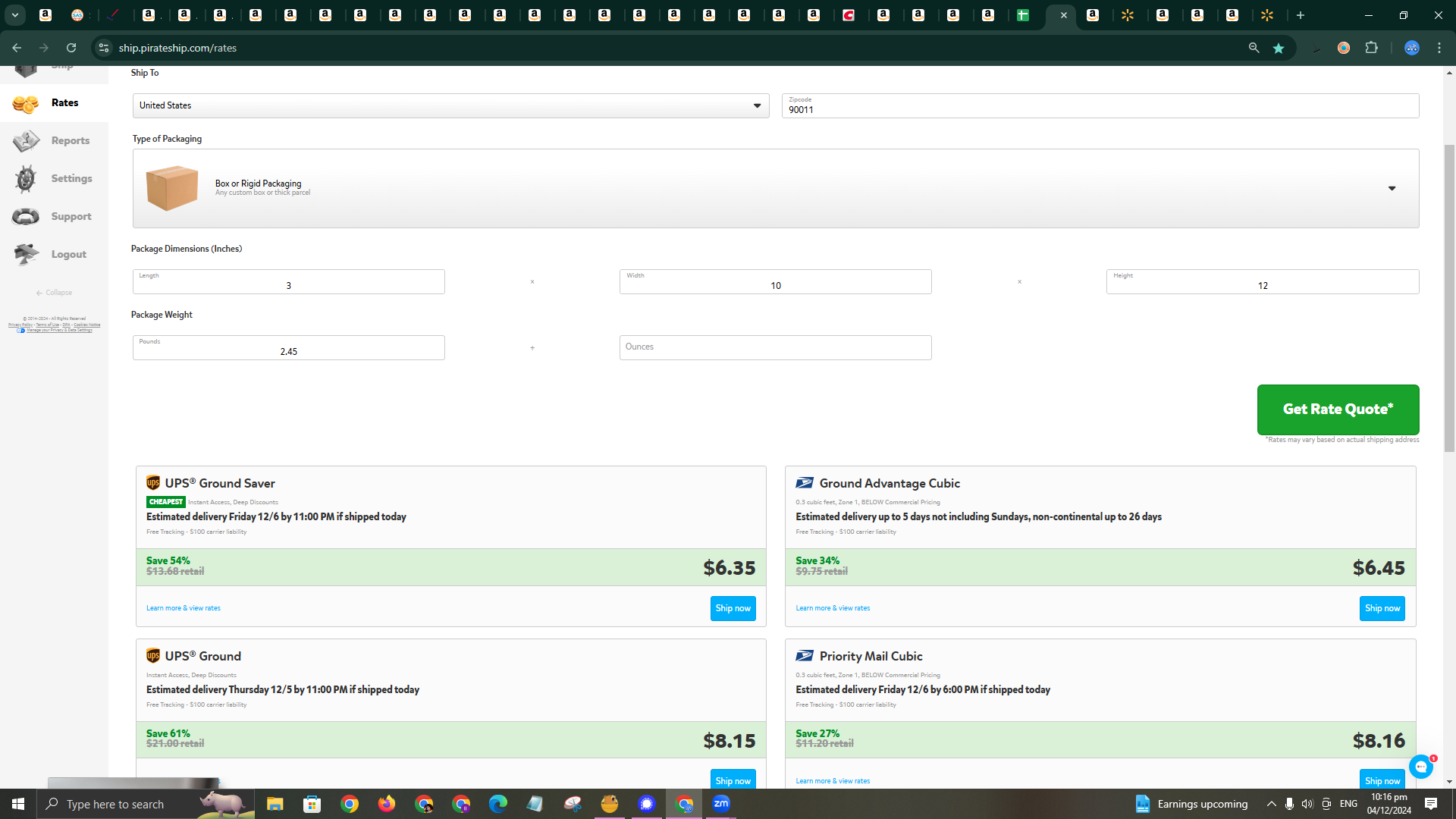Focus the Pounds weight field
Viewport: 1456px width, 819px height.
(x=288, y=347)
